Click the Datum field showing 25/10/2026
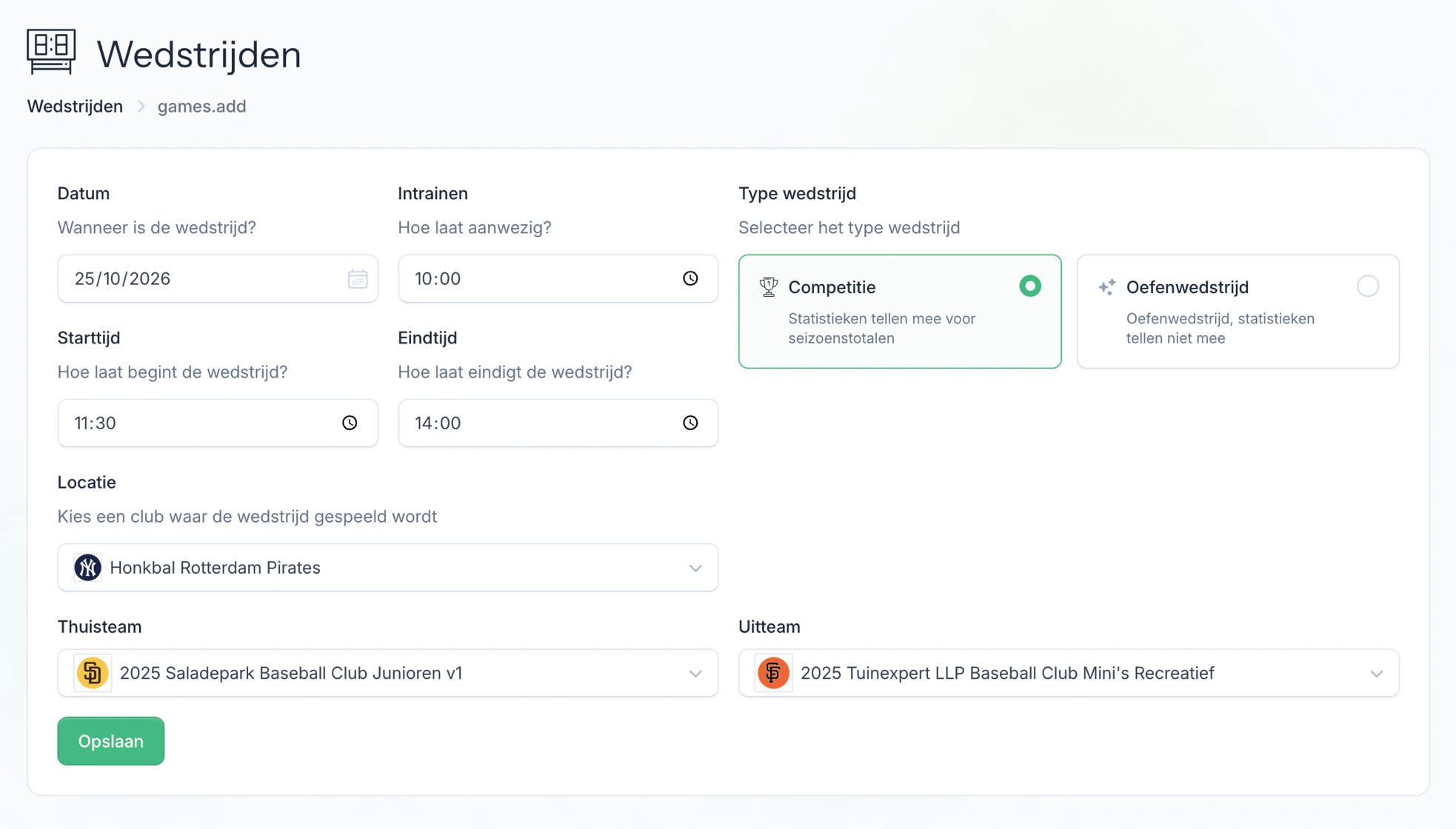Viewport: 1456px width, 829px height. coord(218,278)
